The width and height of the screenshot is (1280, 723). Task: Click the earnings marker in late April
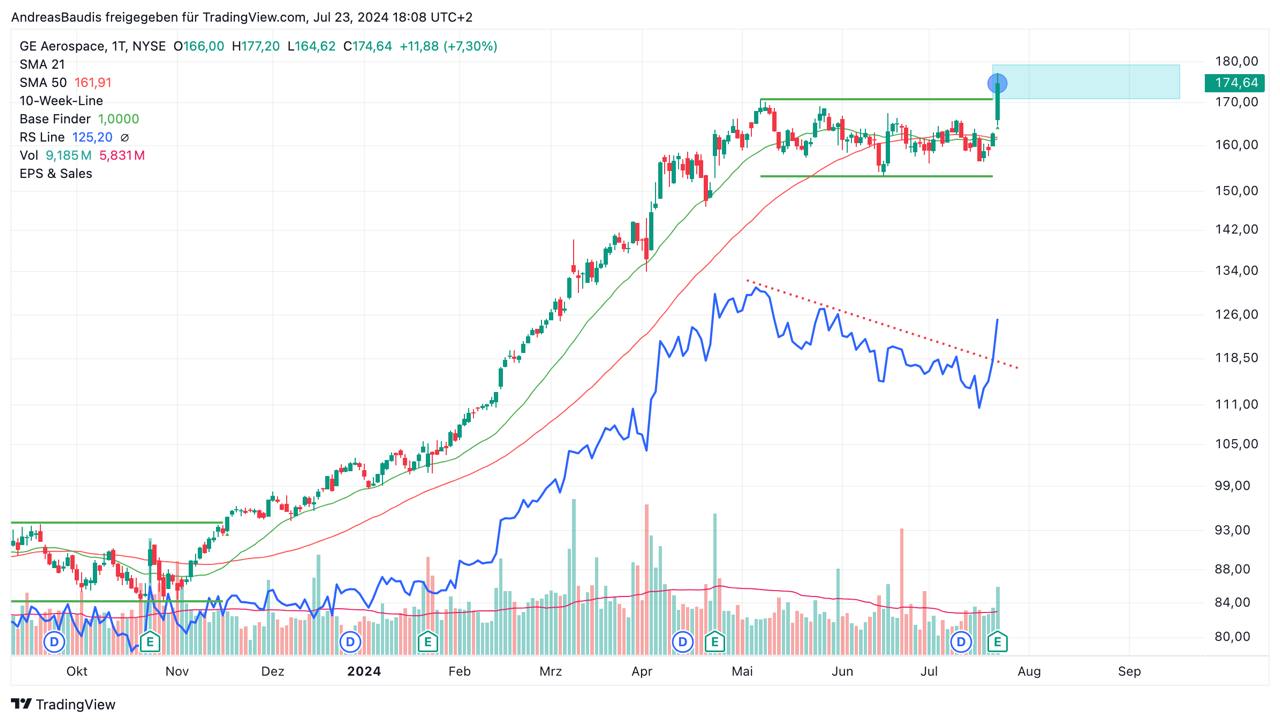(x=714, y=640)
